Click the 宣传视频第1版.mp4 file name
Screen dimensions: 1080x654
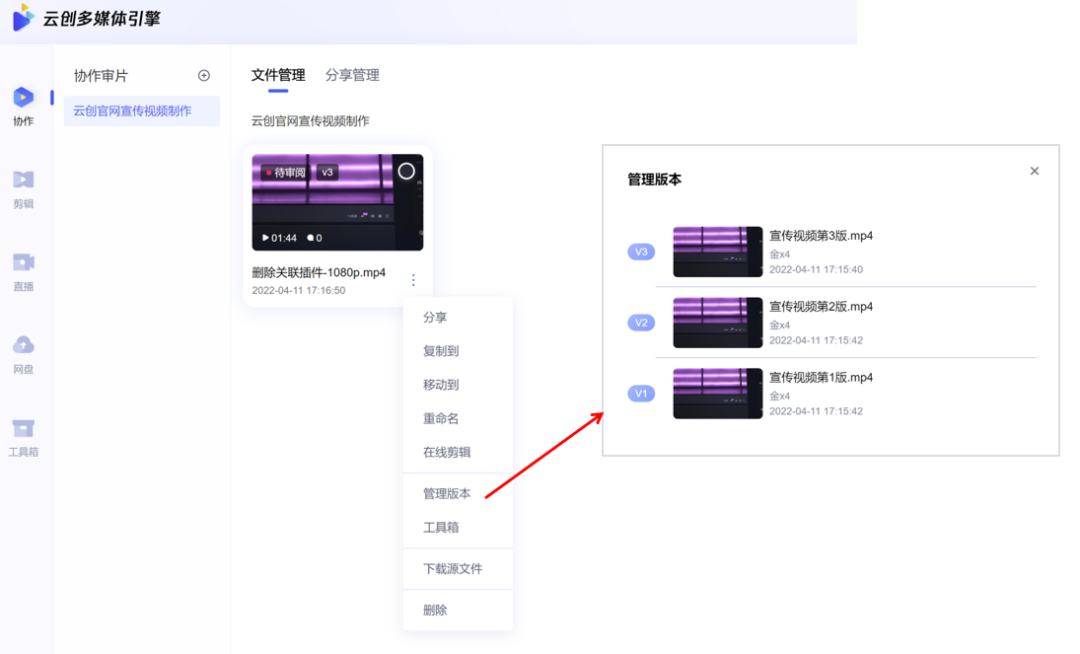pos(821,378)
